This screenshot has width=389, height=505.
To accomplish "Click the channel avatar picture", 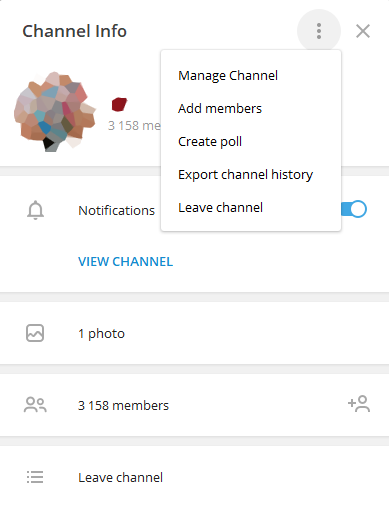I will tap(55, 112).
